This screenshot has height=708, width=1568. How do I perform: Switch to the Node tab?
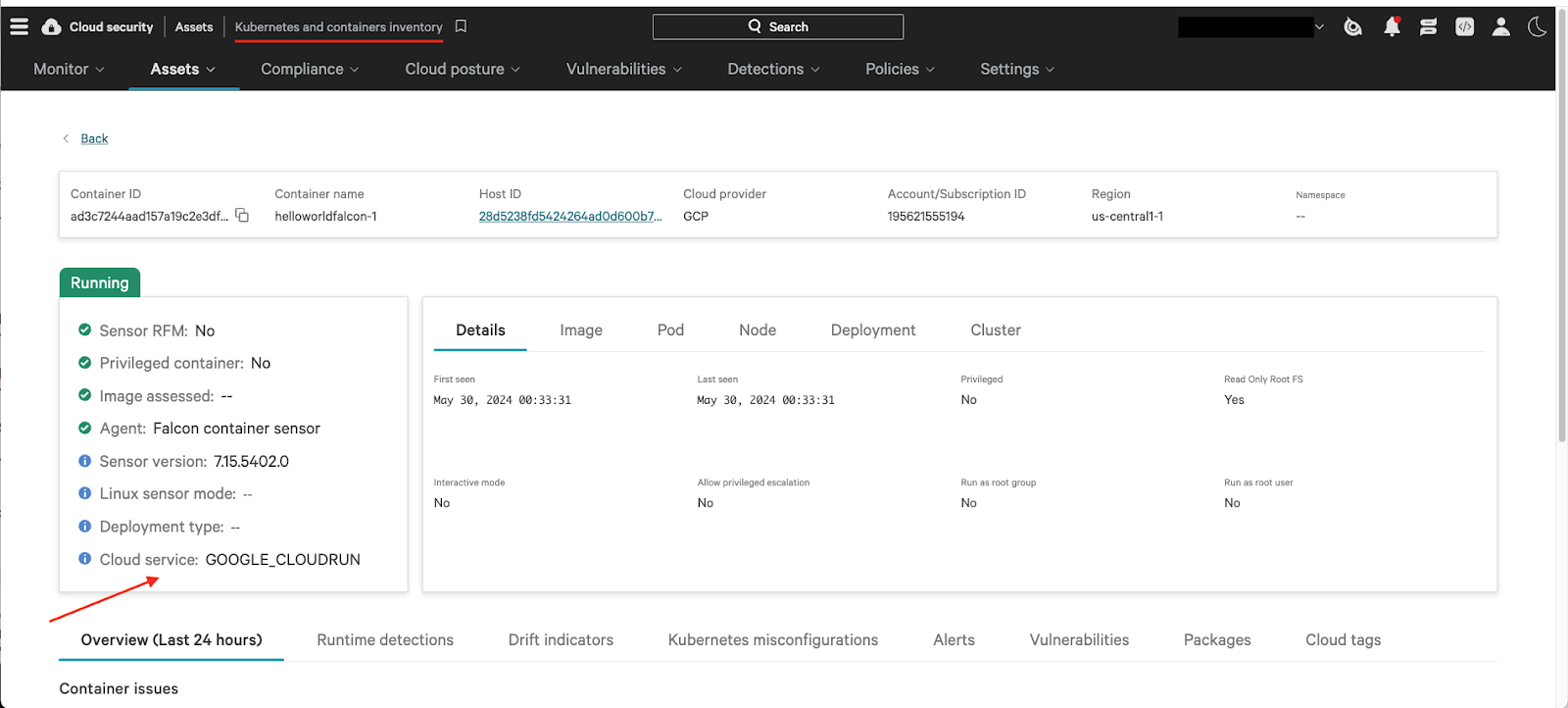click(758, 330)
